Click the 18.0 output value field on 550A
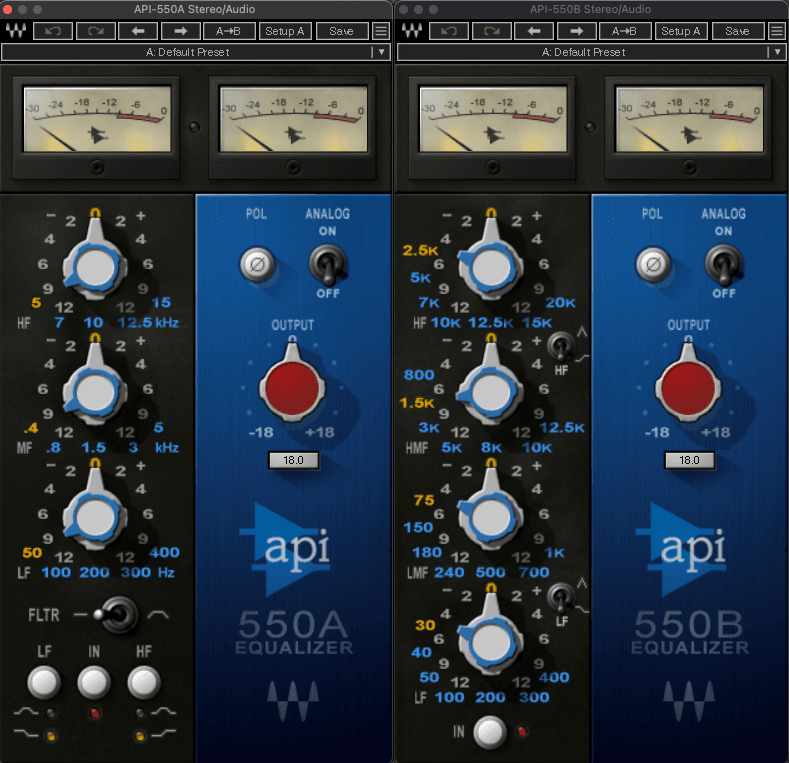789x763 pixels. pos(293,460)
